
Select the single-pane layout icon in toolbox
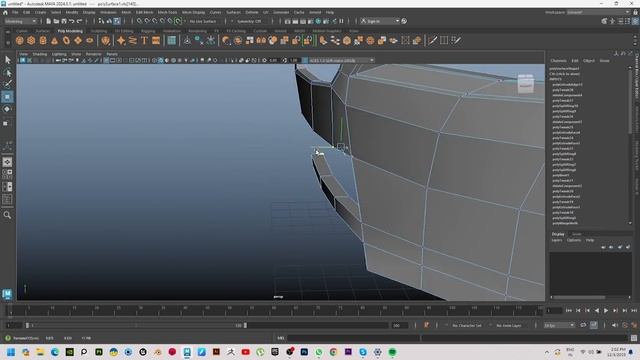tap(7, 162)
